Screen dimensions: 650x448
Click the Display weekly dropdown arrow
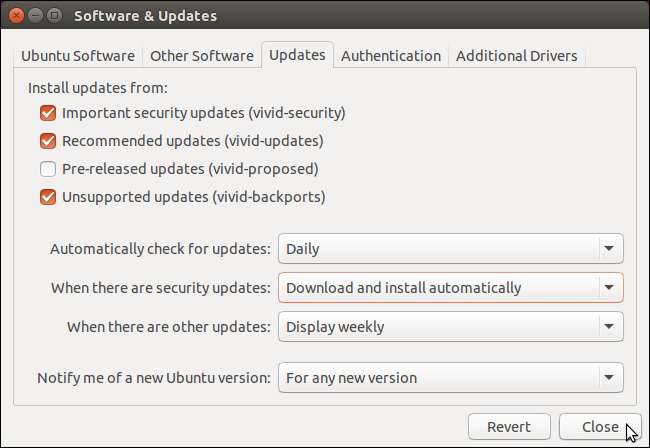(x=608, y=327)
